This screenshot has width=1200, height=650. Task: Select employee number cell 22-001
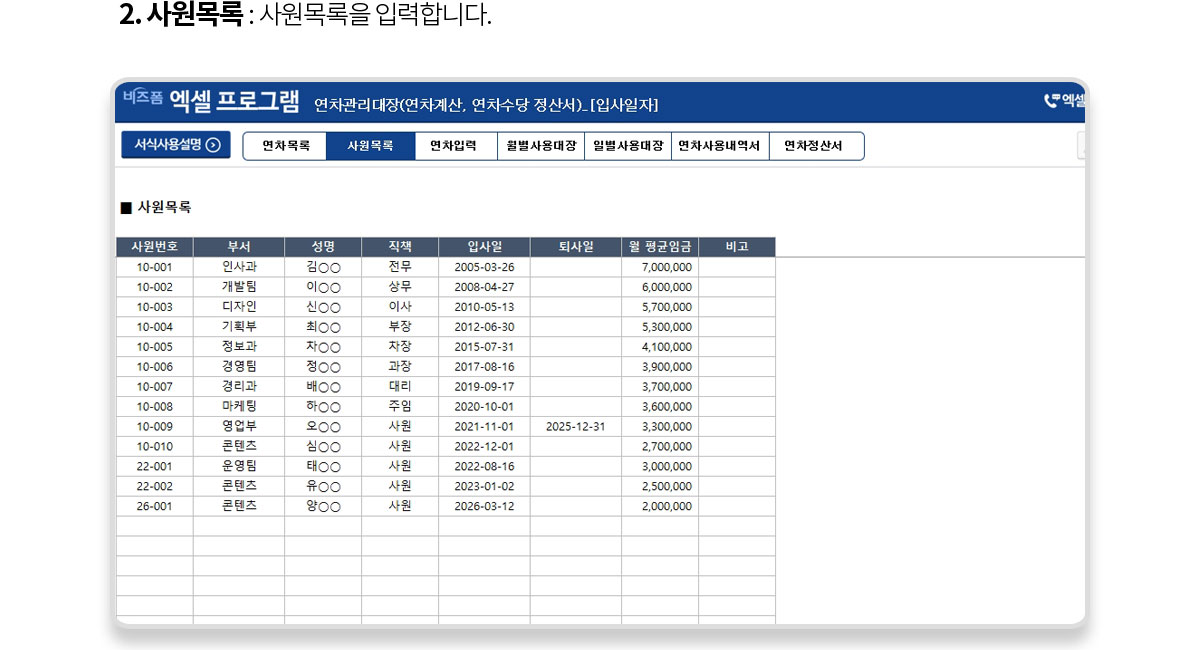(x=155, y=467)
